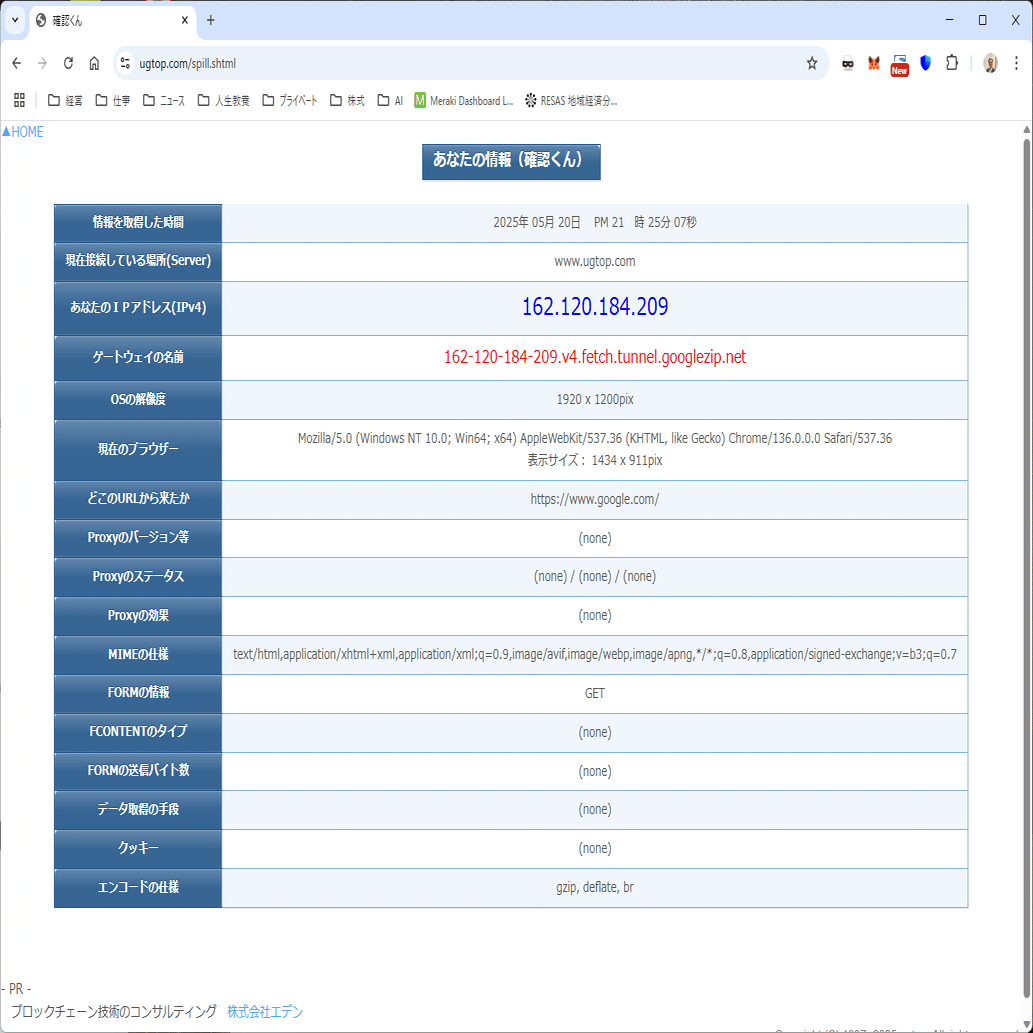
Task: Click the Proxyのステータス row header
Action: tap(138, 576)
